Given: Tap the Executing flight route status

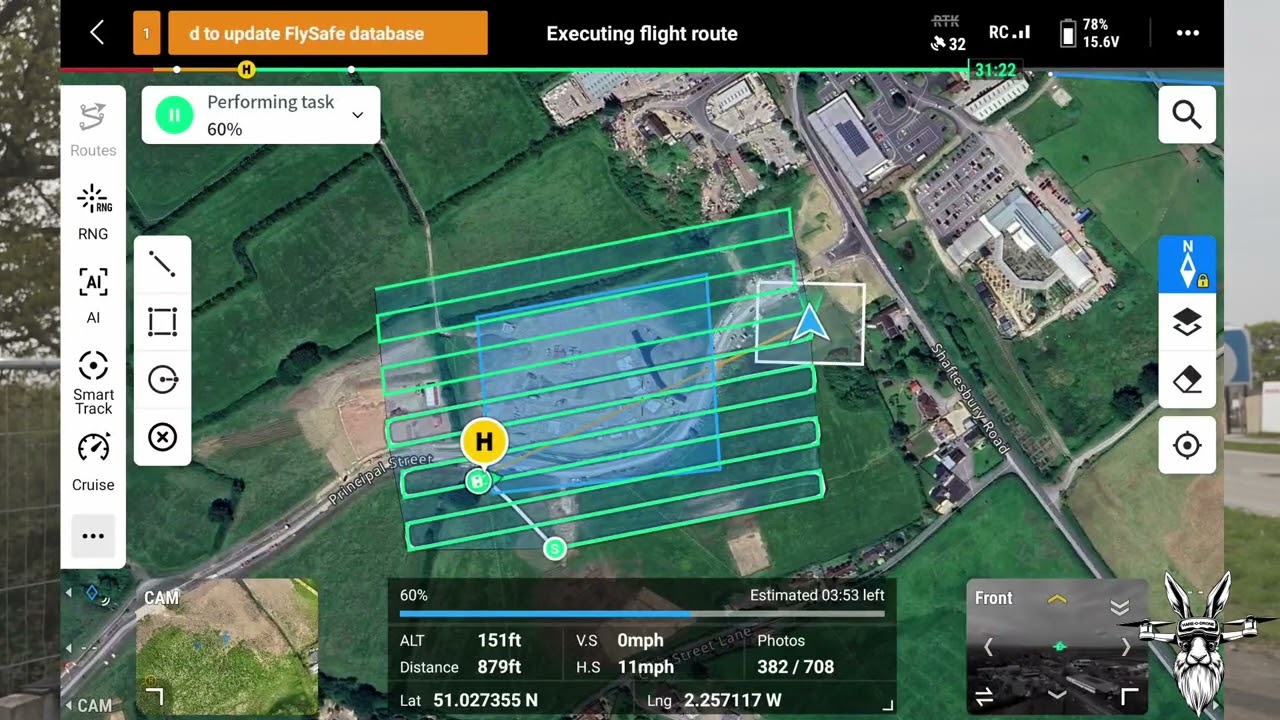Looking at the screenshot, I should 642,34.
